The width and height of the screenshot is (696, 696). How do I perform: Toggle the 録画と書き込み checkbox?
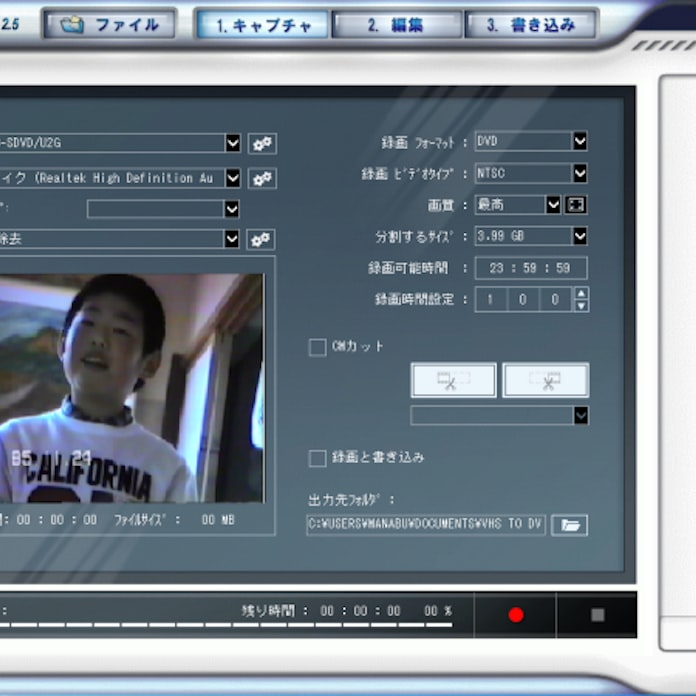[317, 458]
